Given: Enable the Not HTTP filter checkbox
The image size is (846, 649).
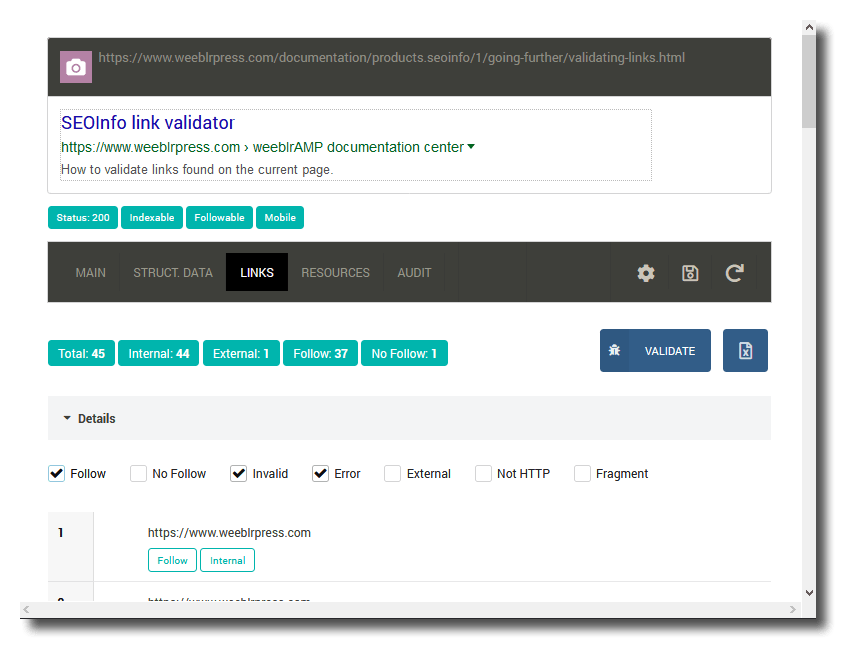Looking at the screenshot, I should coord(483,474).
